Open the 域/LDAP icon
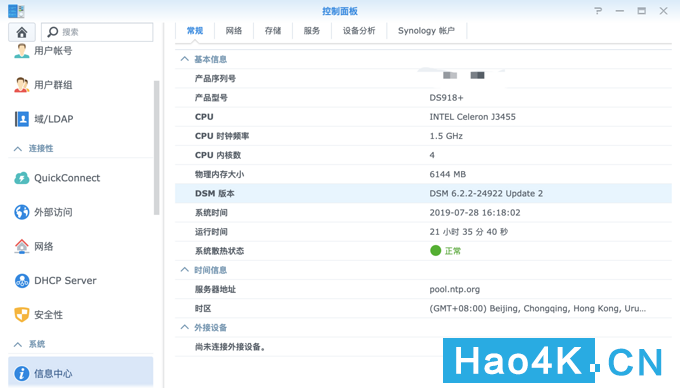Viewport: 680px width, 388px height. point(21,119)
